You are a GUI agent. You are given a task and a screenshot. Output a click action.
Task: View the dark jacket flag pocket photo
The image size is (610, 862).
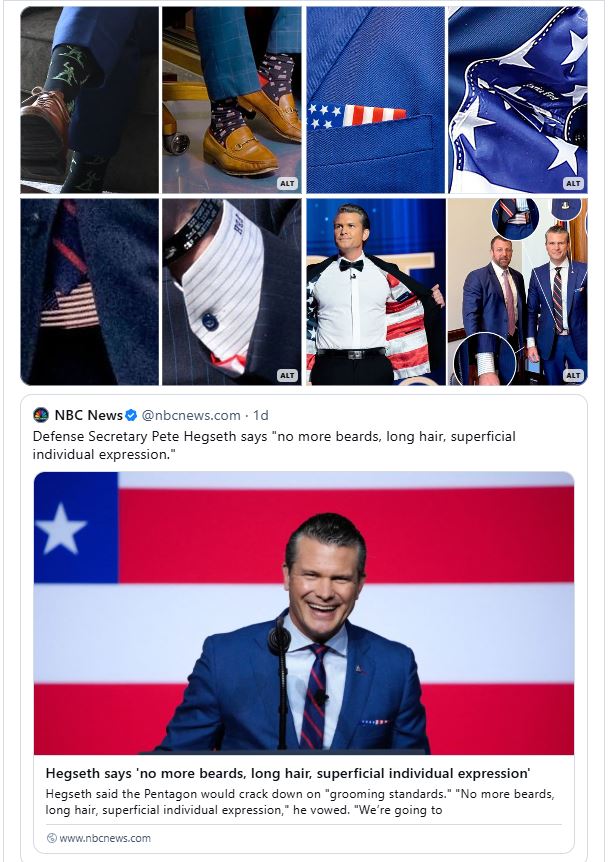pos(89,291)
